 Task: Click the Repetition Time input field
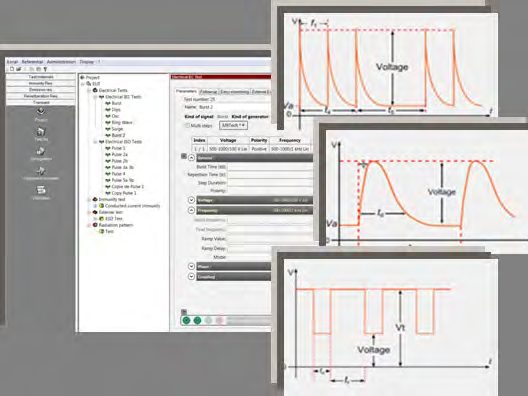(270, 174)
